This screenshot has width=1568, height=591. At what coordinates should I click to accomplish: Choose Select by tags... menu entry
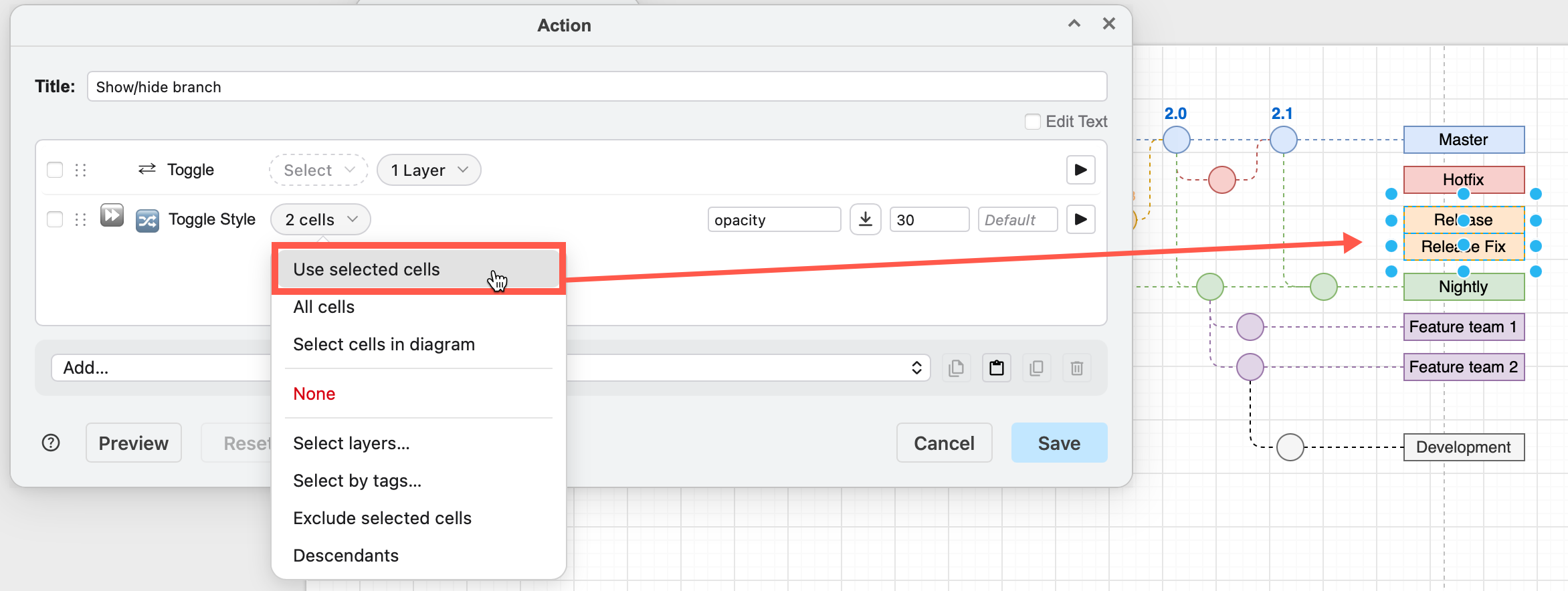(x=419, y=481)
